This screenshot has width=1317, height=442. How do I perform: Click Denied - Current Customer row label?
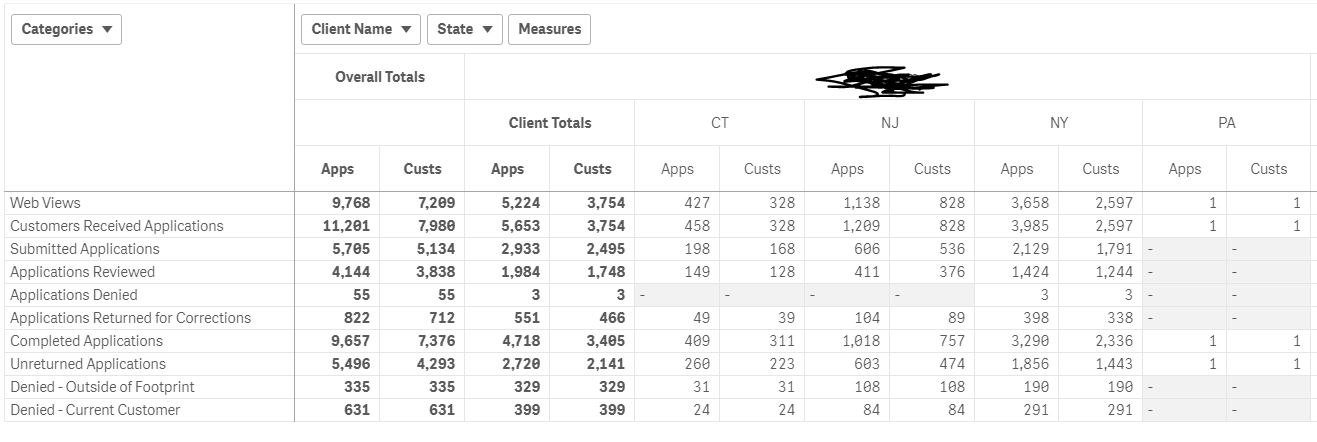(96, 410)
